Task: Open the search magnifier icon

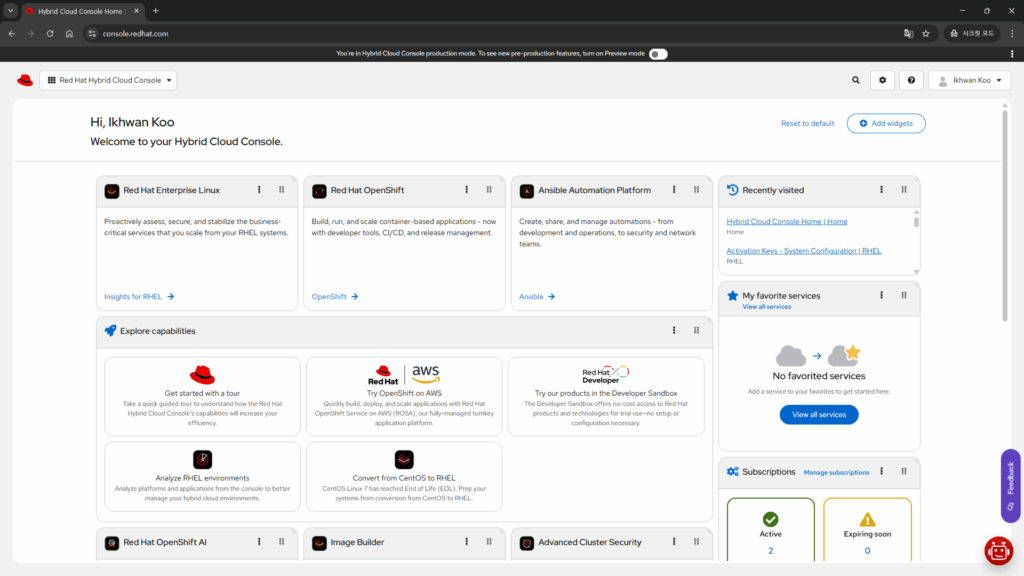Action: (x=855, y=80)
